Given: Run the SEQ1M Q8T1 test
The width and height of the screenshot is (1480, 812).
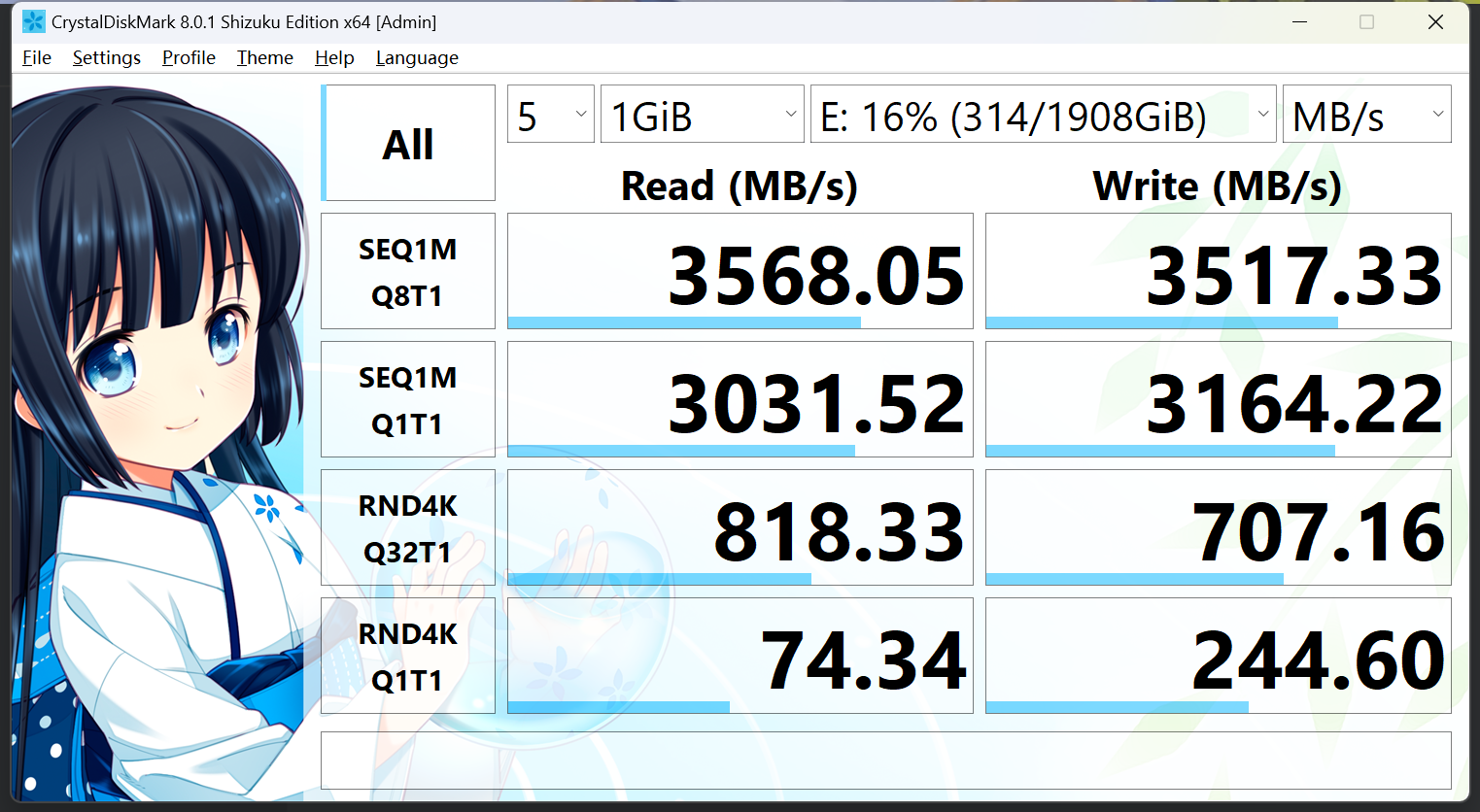Looking at the screenshot, I should pos(408,272).
